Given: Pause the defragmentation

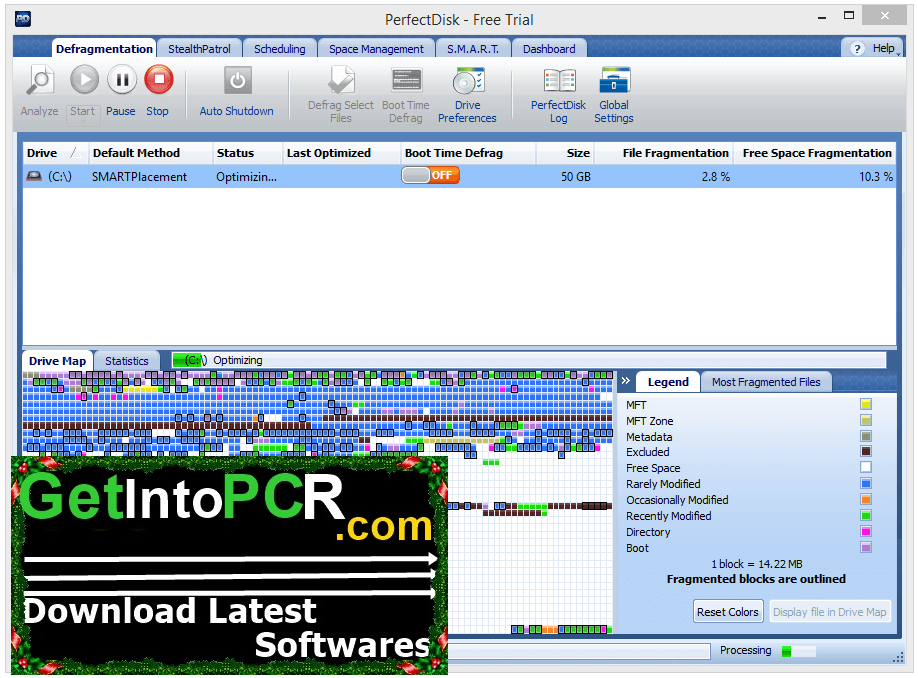Looking at the screenshot, I should (122, 80).
